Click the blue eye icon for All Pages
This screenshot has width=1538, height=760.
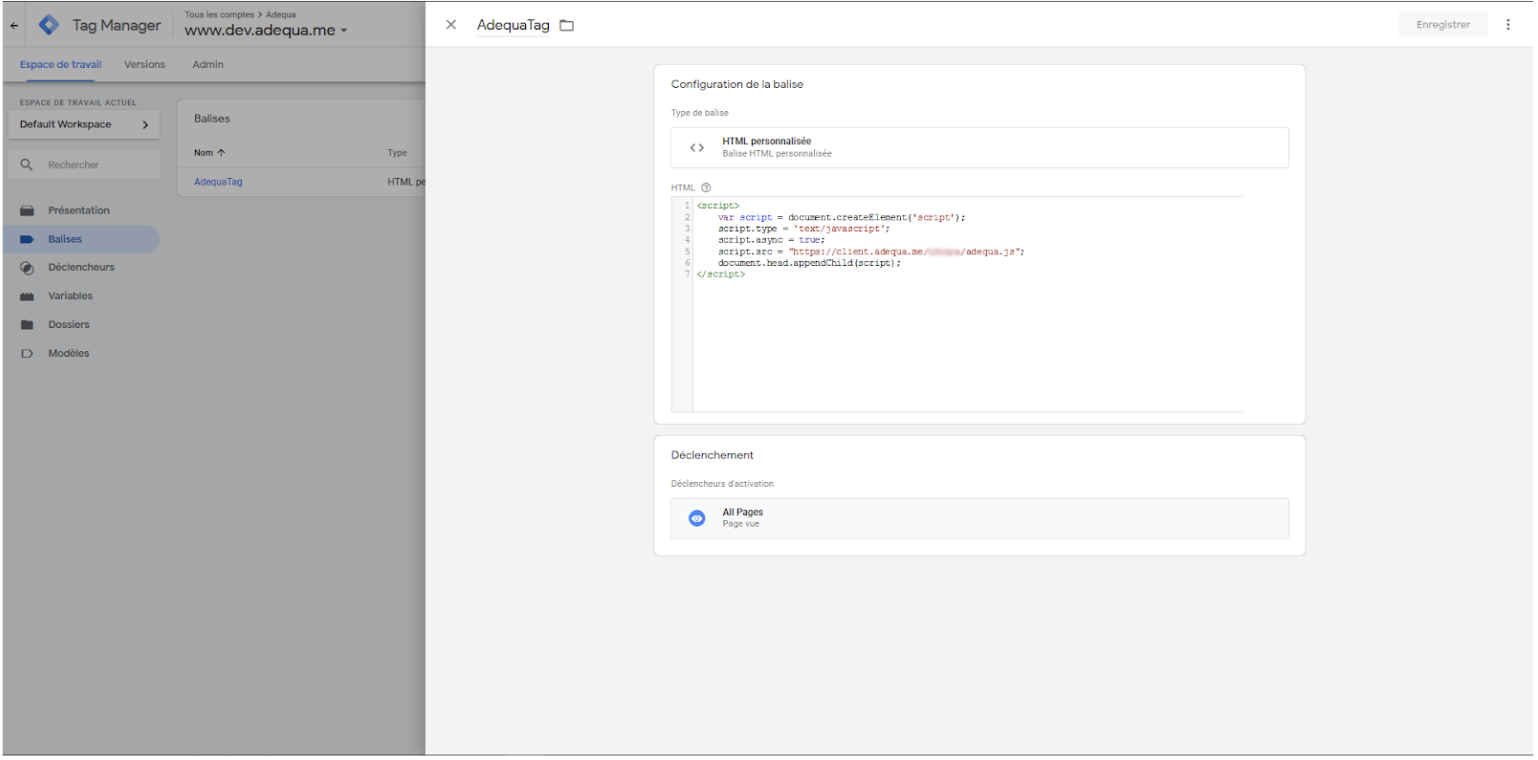point(697,518)
